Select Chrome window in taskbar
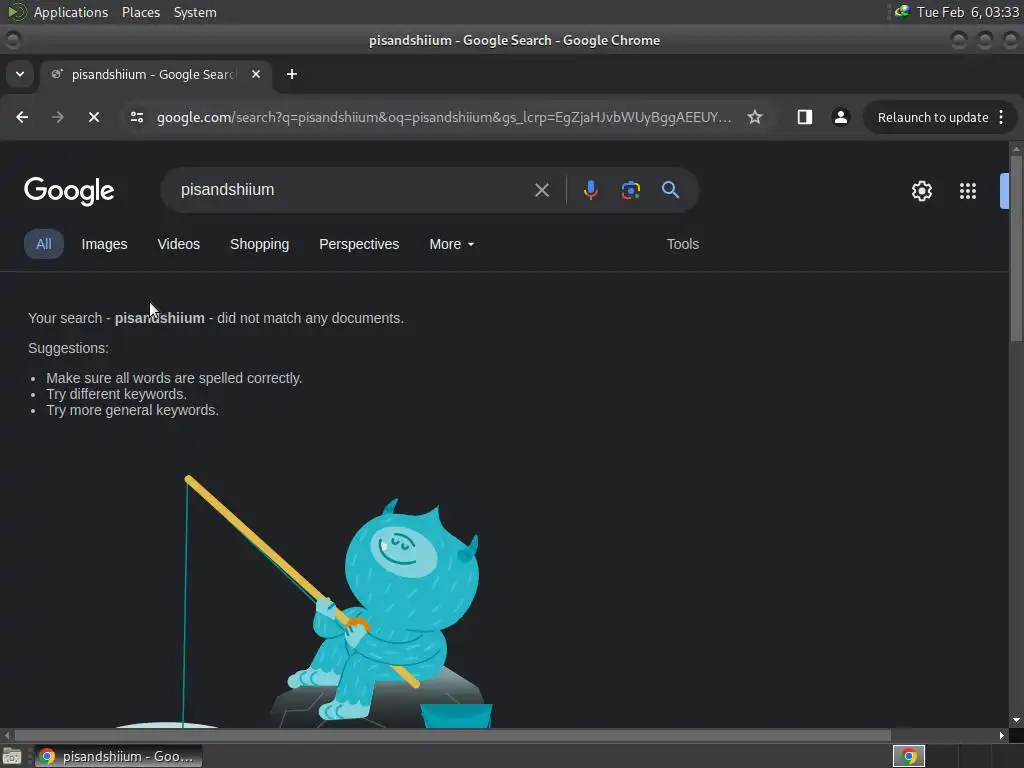Image resolution: width=1024 pixels, height=768 pixels. [x=118, y=756]
